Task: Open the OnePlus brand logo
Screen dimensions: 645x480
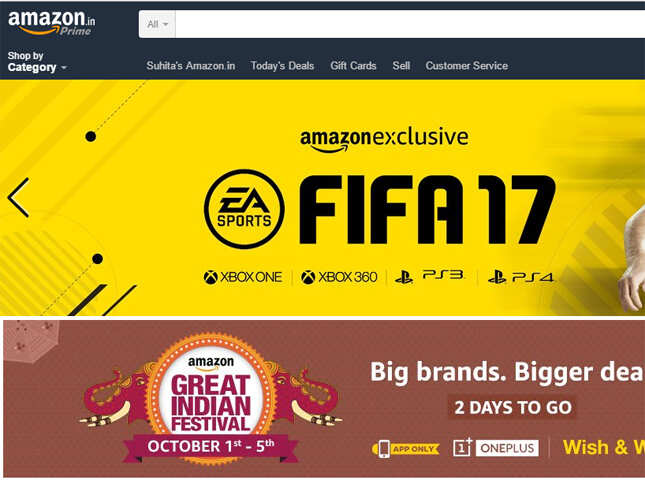Action: coord(496,448)
